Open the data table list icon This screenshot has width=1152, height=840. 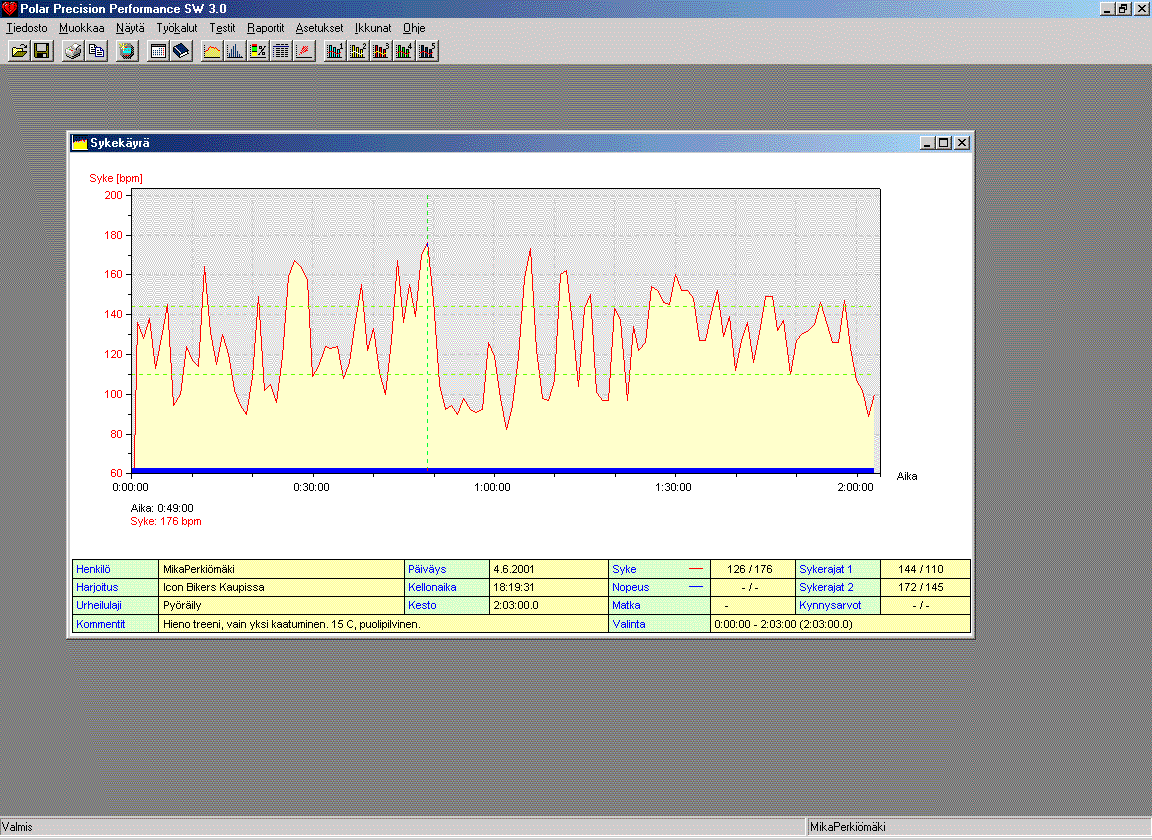pyautogui.click(x=281, y=51)
